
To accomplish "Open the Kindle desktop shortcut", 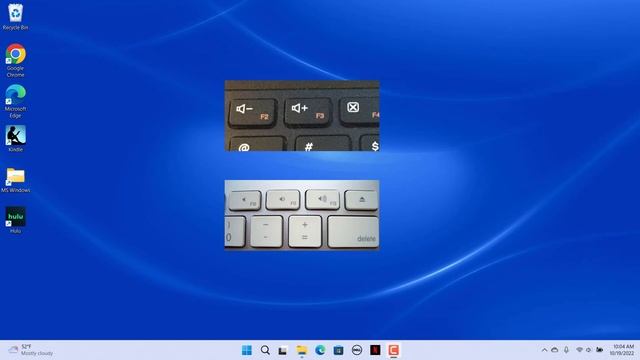I will pyautogui.click(x=16, y=139).
